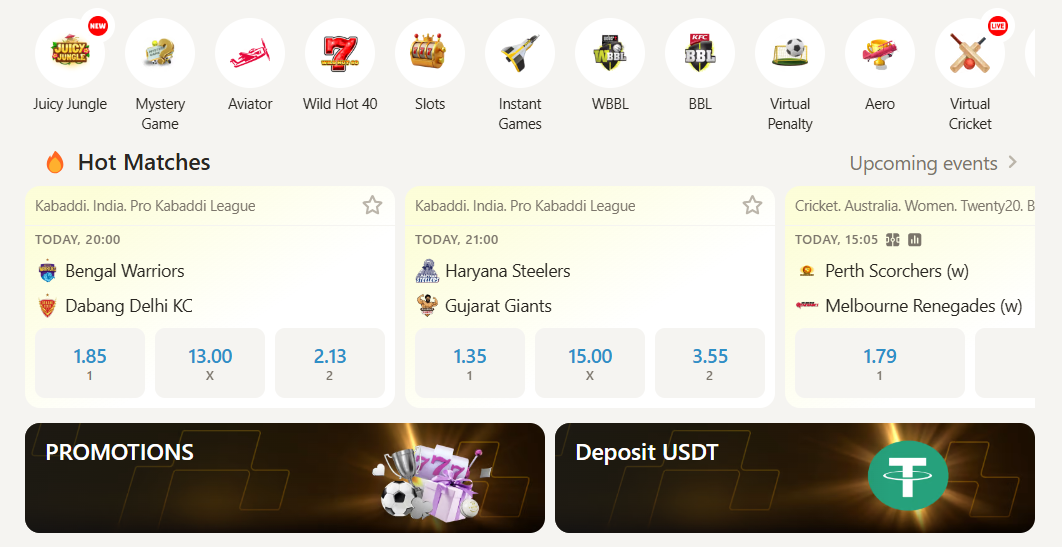This screenshot has width=1062, height=547.
Task: Open the BBL league icon
Action: tap(700, 53)
